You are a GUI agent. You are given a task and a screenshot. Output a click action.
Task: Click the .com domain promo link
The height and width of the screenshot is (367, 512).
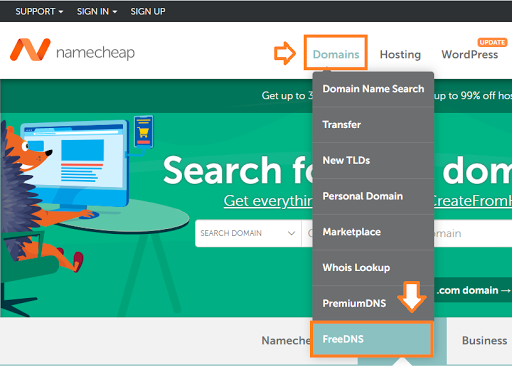(473, 290)
